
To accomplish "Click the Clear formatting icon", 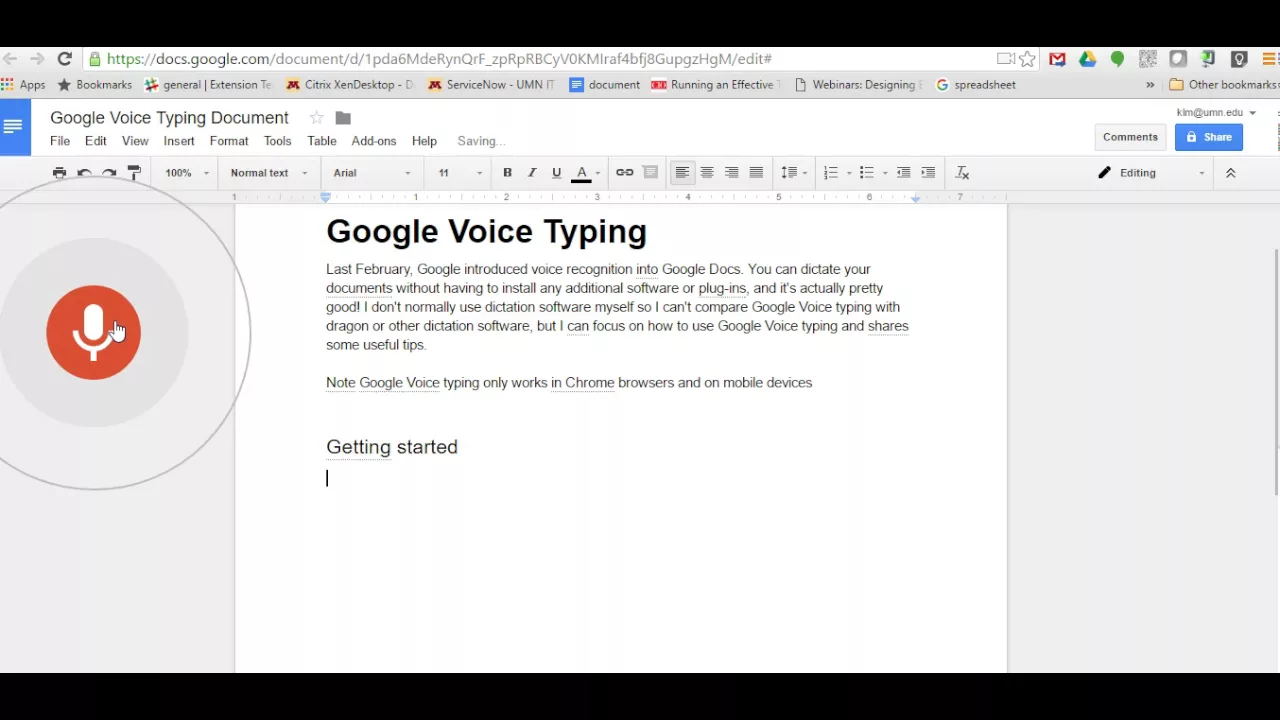I will [x=962, y=173].
